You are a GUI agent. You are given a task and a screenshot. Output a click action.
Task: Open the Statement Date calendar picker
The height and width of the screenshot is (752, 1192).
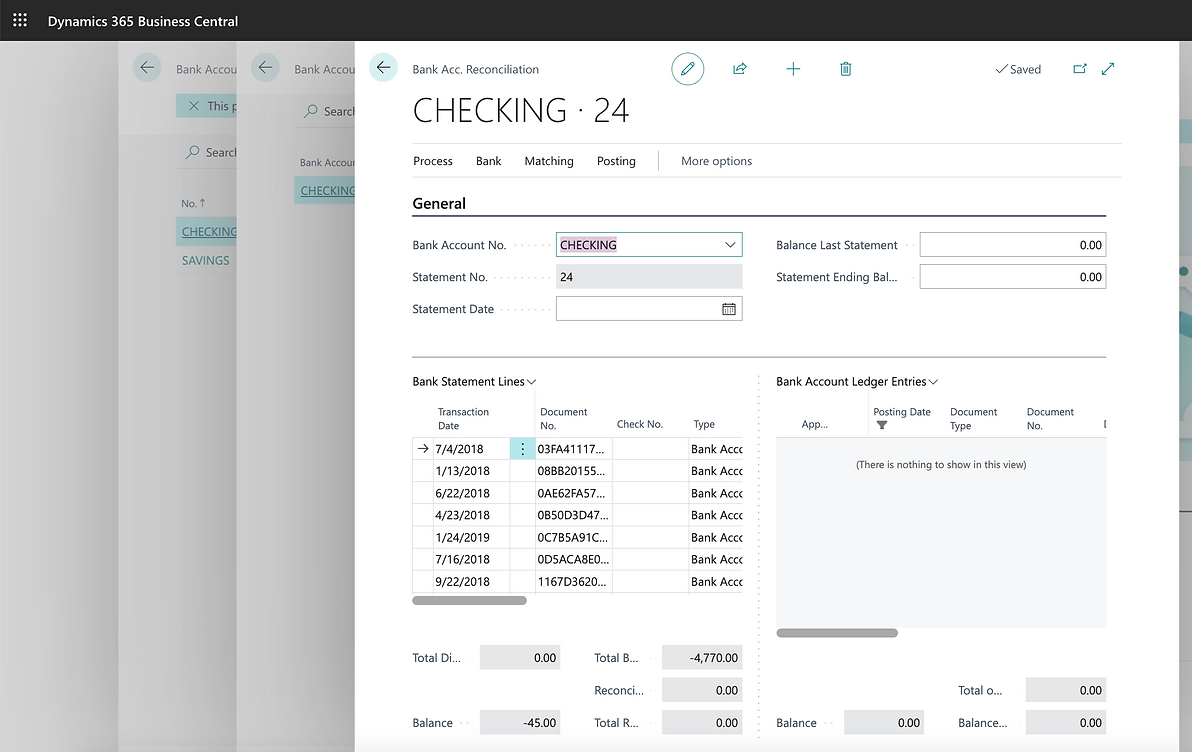pos(729,309)
